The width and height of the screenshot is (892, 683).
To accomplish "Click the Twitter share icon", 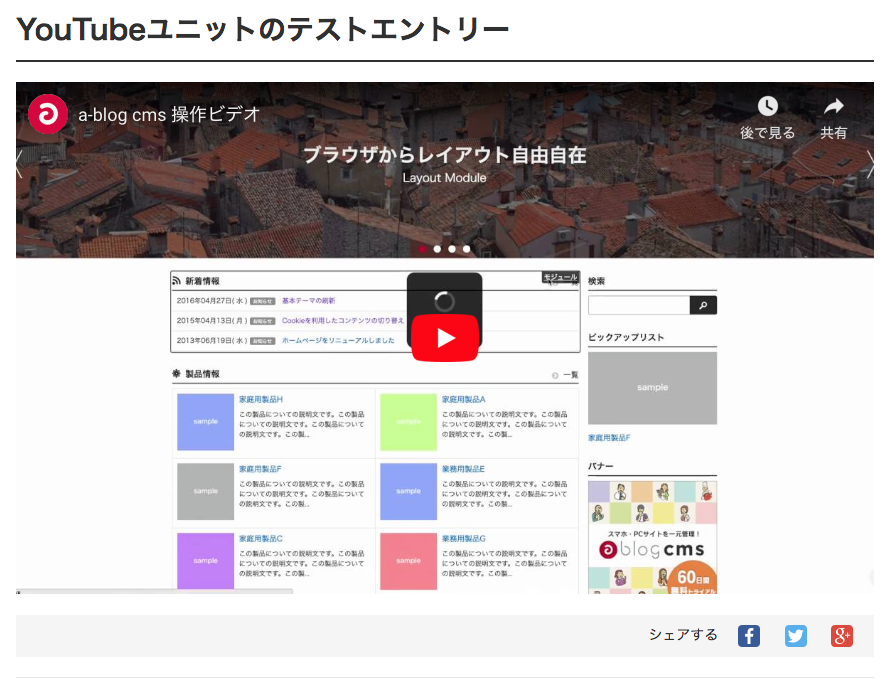I will coord(795,635).
